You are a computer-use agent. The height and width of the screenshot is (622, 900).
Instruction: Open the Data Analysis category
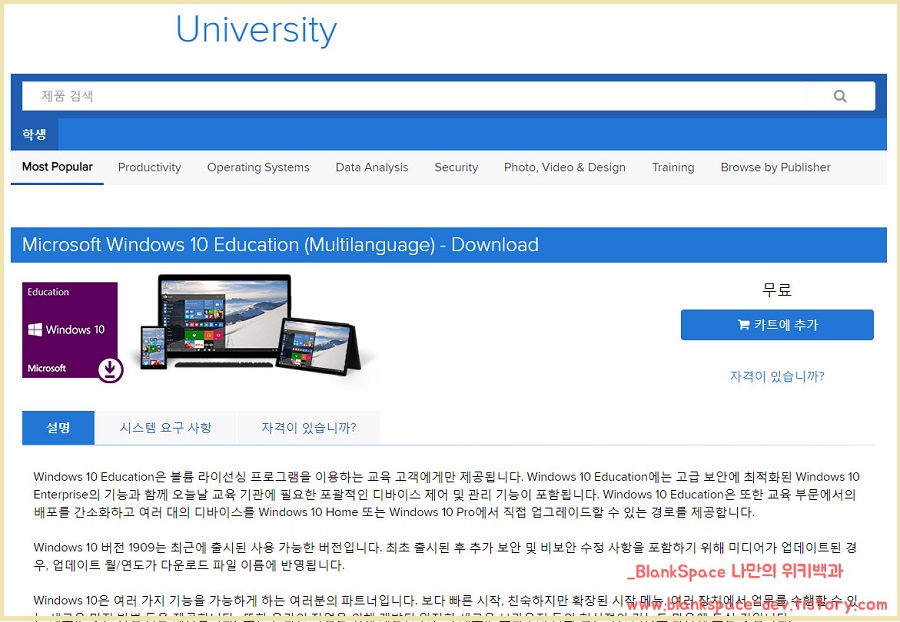click(x=372, y=168)
